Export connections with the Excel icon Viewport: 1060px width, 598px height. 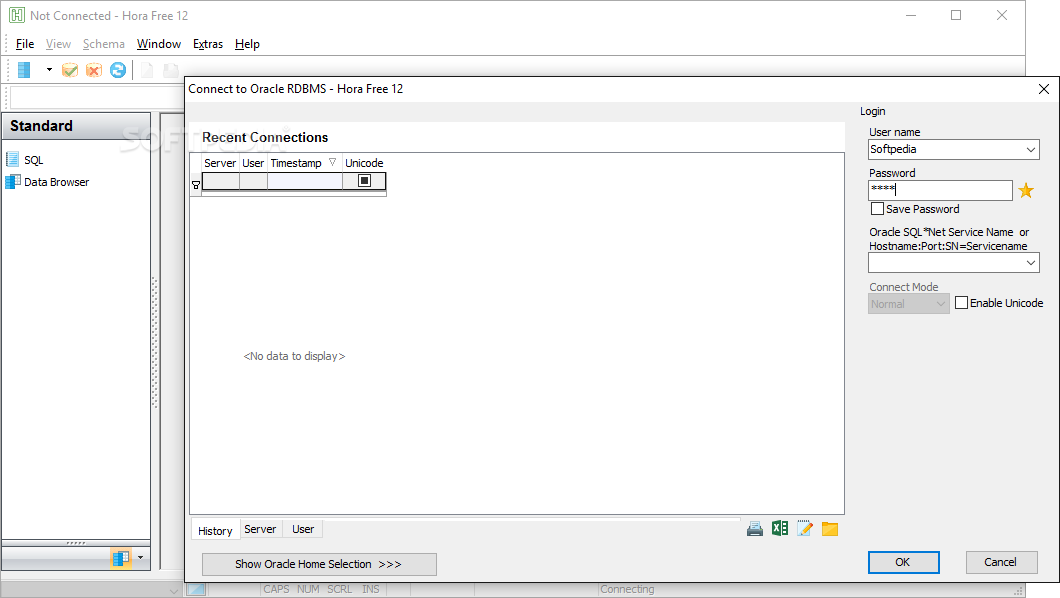pyautogui.click(x=780, y=528)
